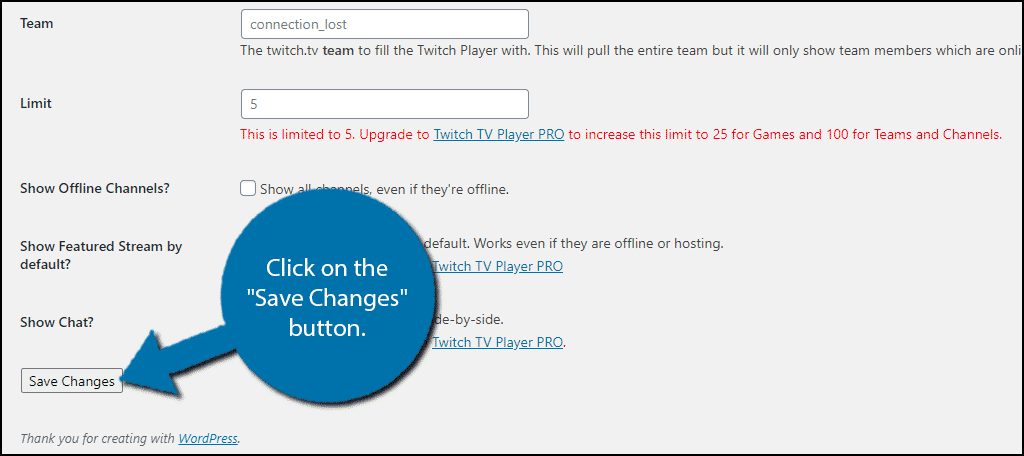The image size is (1024, 456).
Task: Enable the Show Offline Channels checkbox
Action: click(248, 189)
